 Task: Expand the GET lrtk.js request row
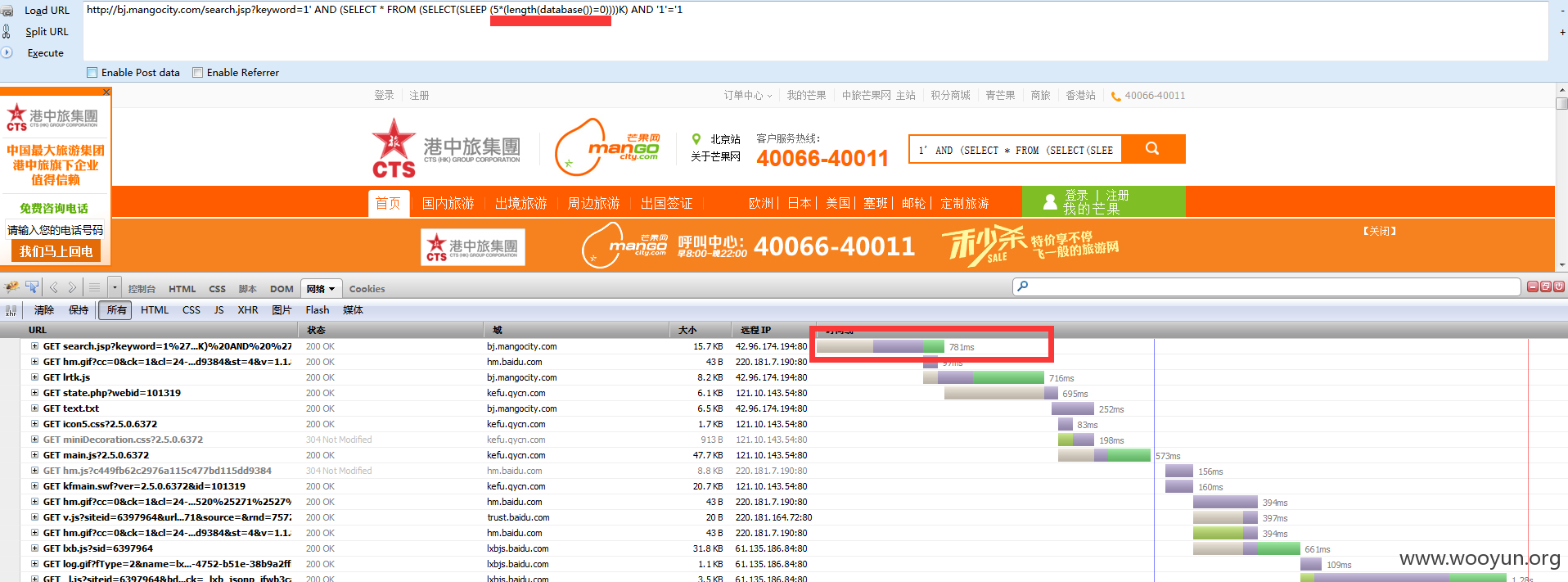[x=35, y=377]
